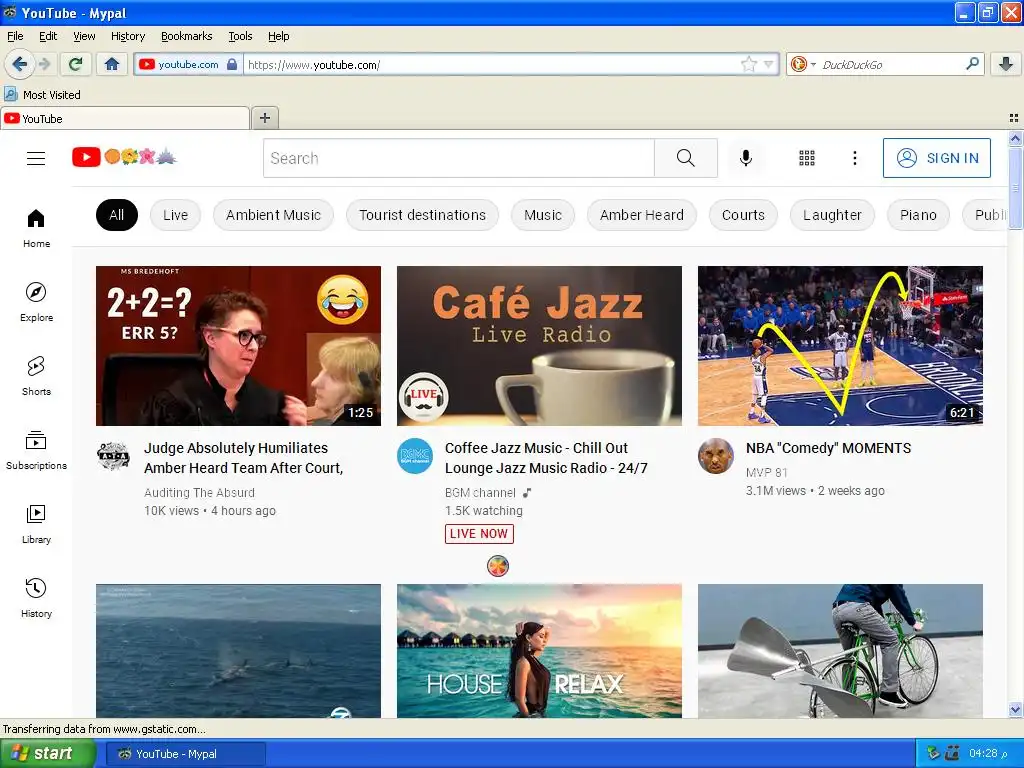Viewport: 1024px width, 768px height.
Task: Open the three-dot settings menu
Action: [x=855, y=158]
